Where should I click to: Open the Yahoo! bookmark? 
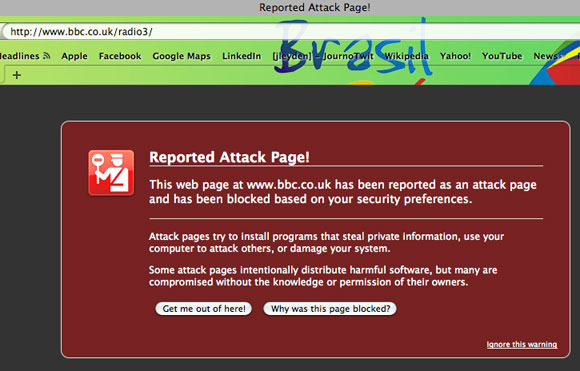coord(455,56)
